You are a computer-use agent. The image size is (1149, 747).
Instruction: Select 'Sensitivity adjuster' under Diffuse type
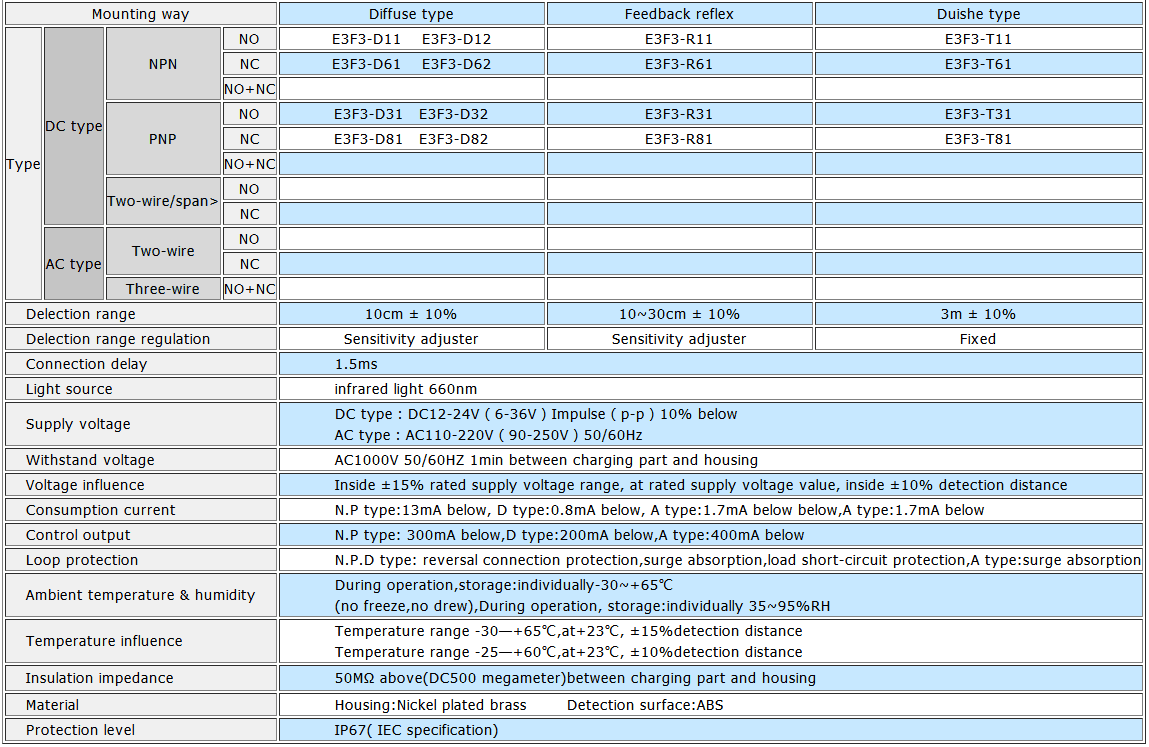tap(411, 339)
